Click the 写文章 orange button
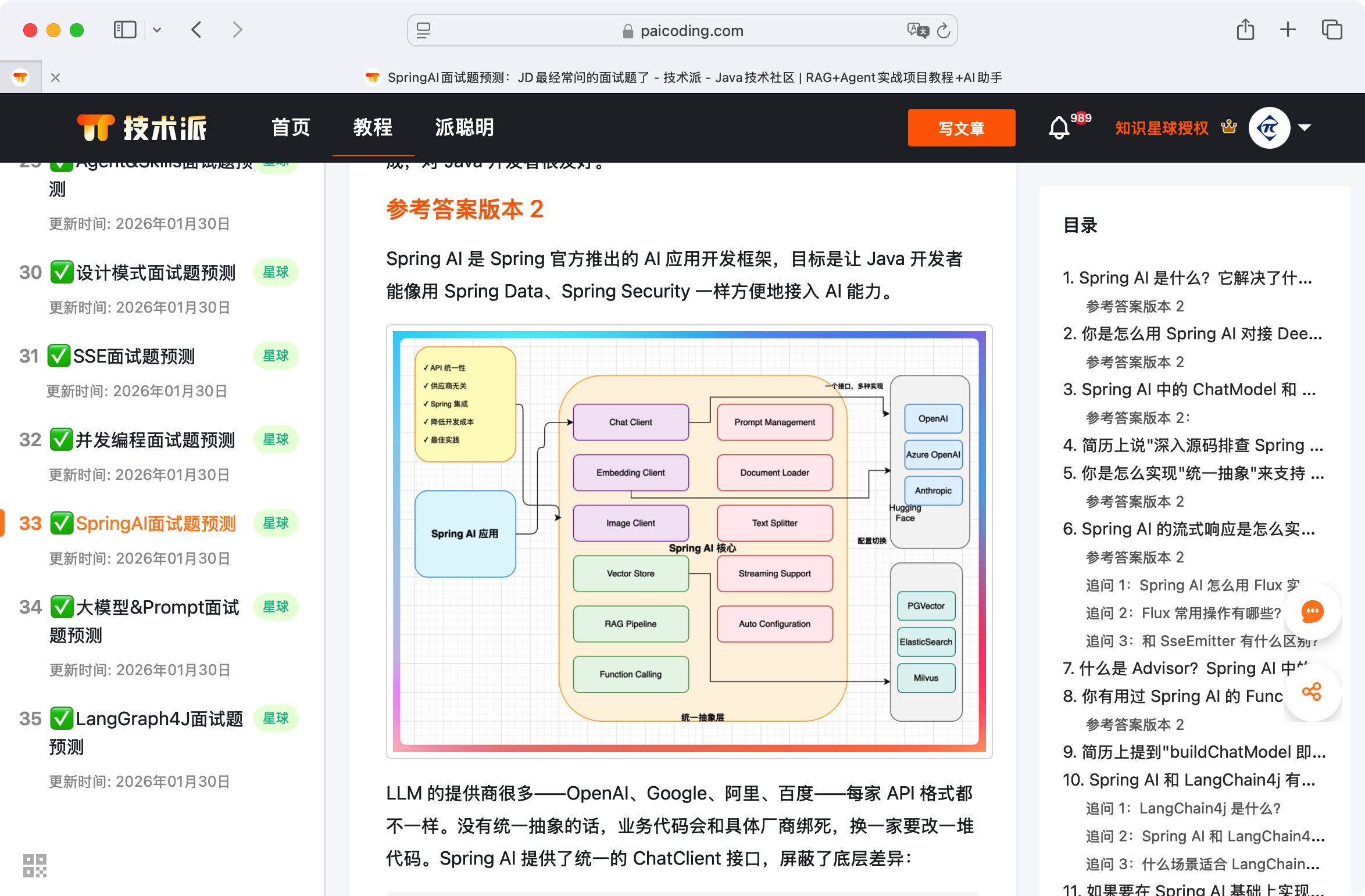The image size is (1365, 896). (x=961, y=128)
